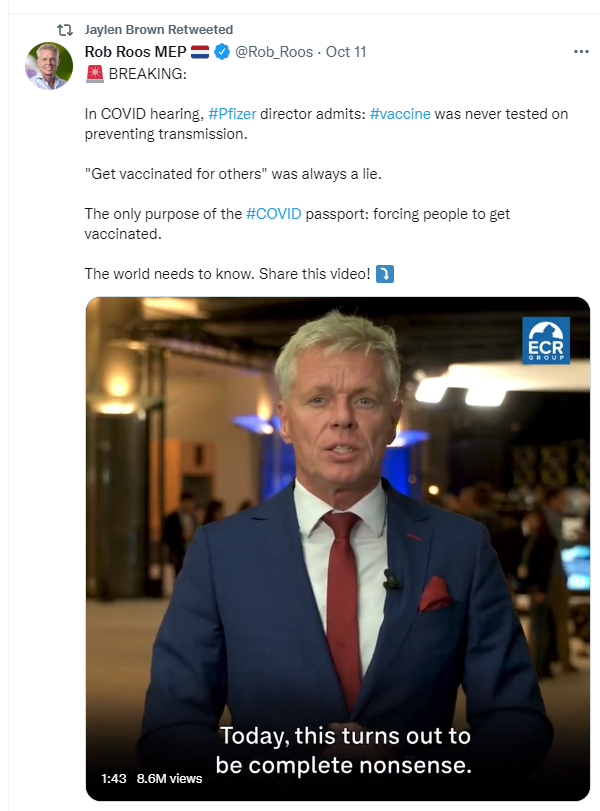600x811 pixels.
Task: Click the red siren emoji before BREAKING
Action: (x=95, y=74)
